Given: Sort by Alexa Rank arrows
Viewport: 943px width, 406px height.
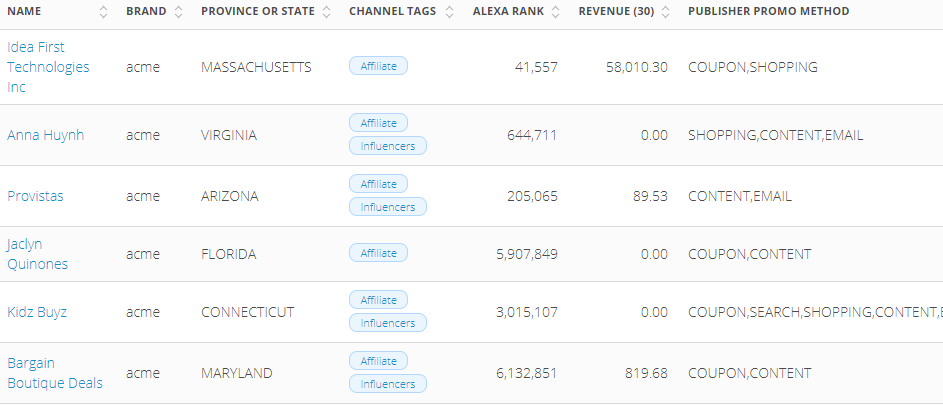Looking at the screenshot, I should [556, 12].
